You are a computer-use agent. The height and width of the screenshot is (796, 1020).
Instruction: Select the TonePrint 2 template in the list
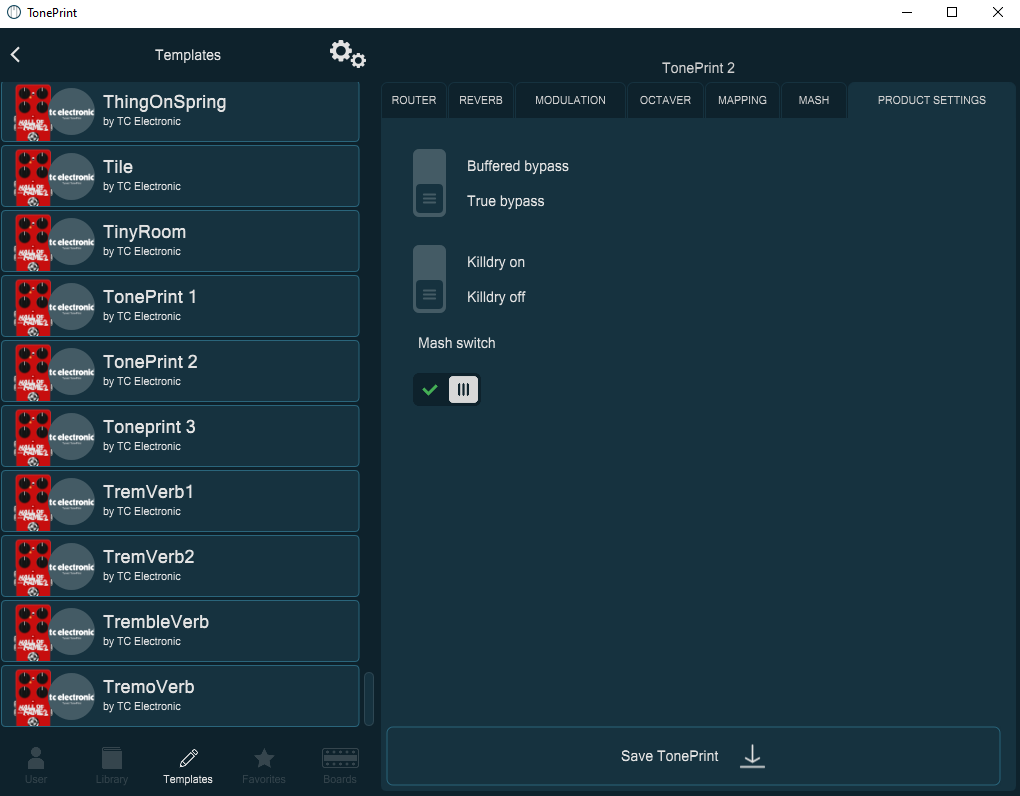(x=180, y=371)
